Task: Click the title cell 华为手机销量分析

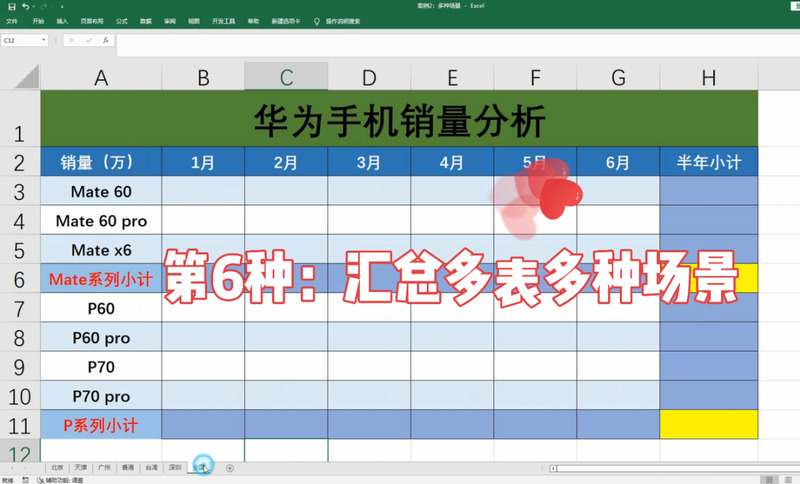Action: (x=399, y=119)
